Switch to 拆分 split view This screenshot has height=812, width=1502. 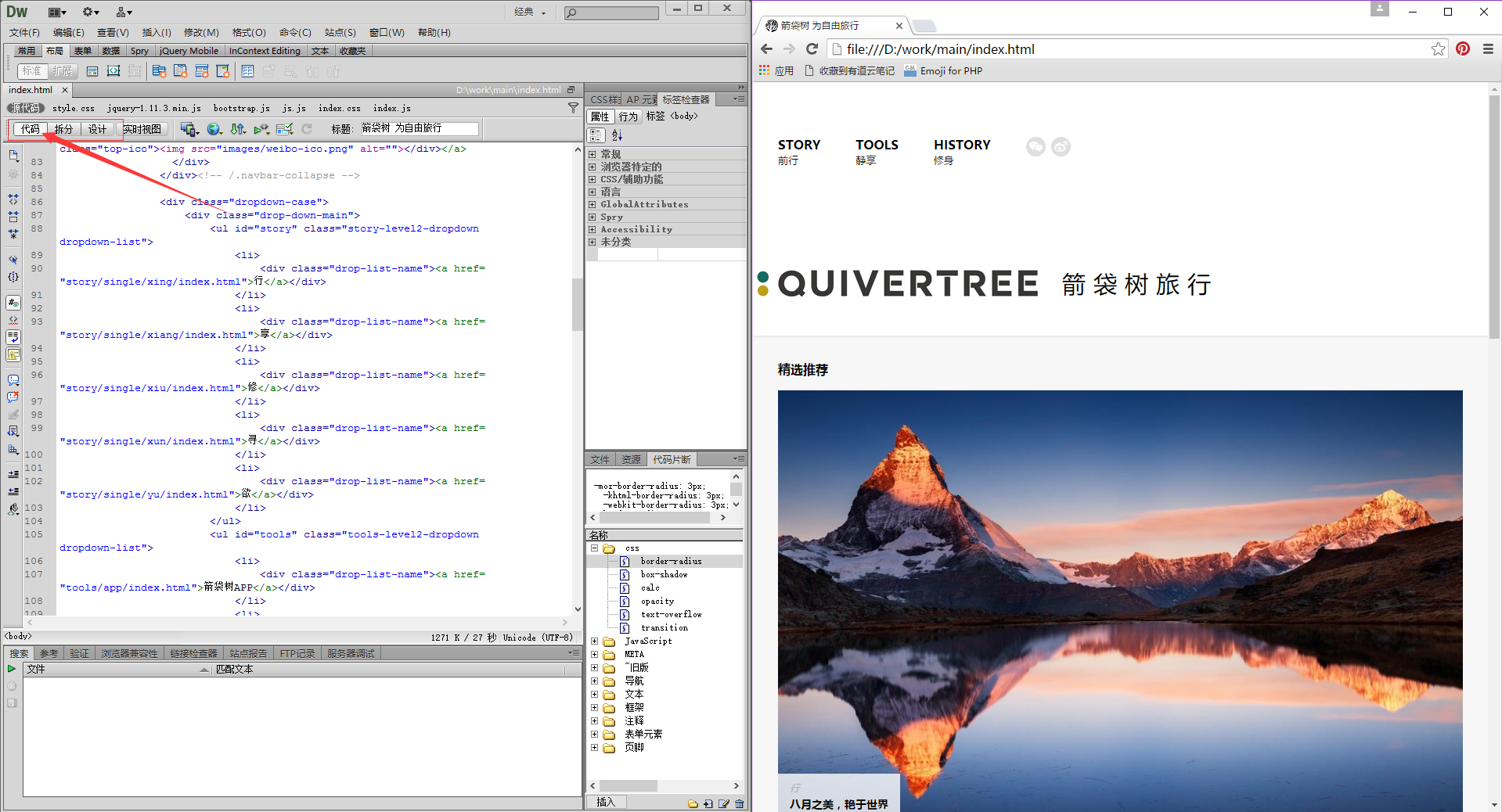[x=63, y=129]
